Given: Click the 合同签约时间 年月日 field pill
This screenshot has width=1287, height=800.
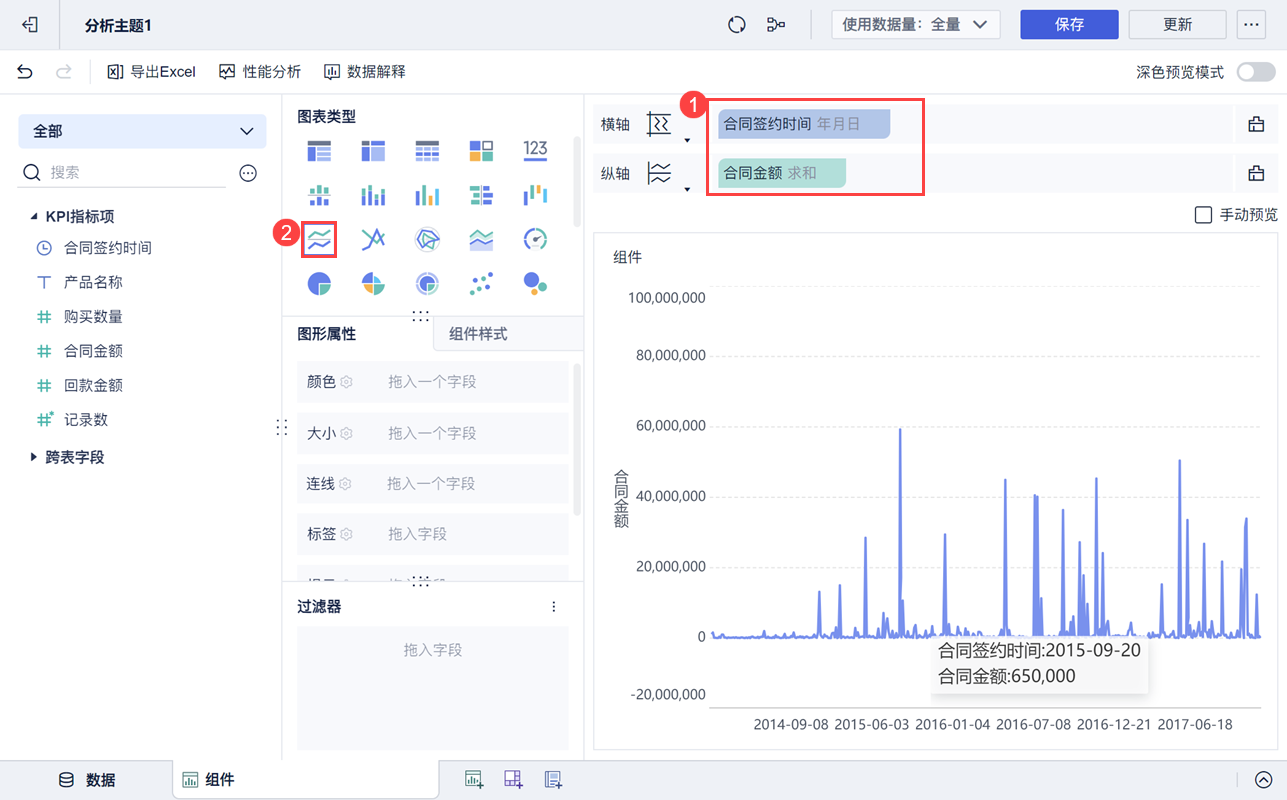Looking at the screenshot, I should pos(804,124).
